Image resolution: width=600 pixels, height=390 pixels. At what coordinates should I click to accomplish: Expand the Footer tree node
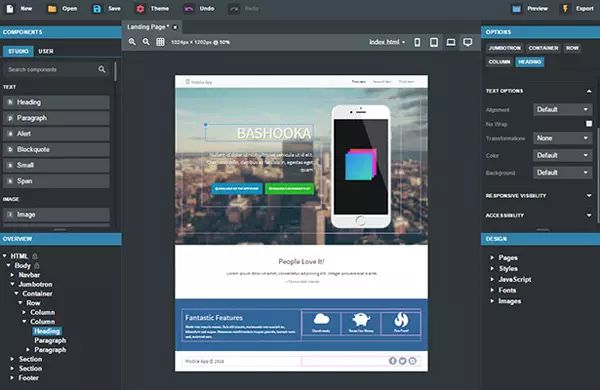12,378
